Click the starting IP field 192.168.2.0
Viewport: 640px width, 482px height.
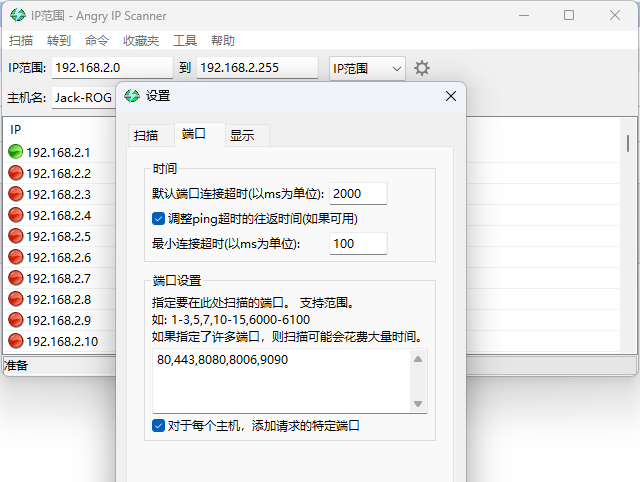[112, 68]
